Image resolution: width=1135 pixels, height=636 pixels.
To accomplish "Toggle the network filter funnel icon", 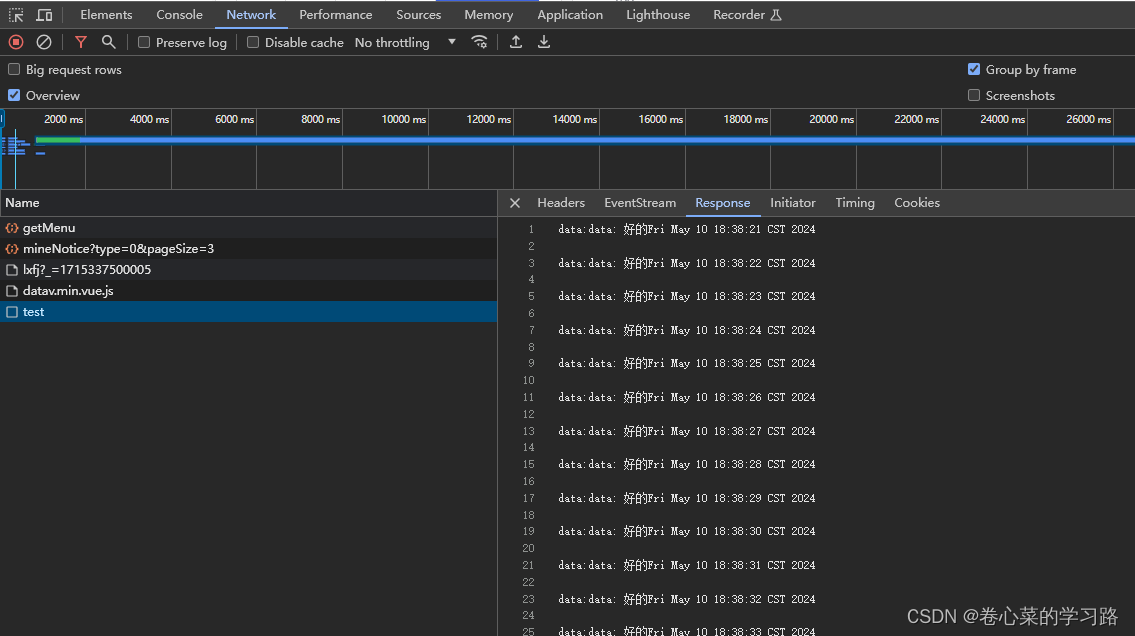I will (x=81, y=42).
